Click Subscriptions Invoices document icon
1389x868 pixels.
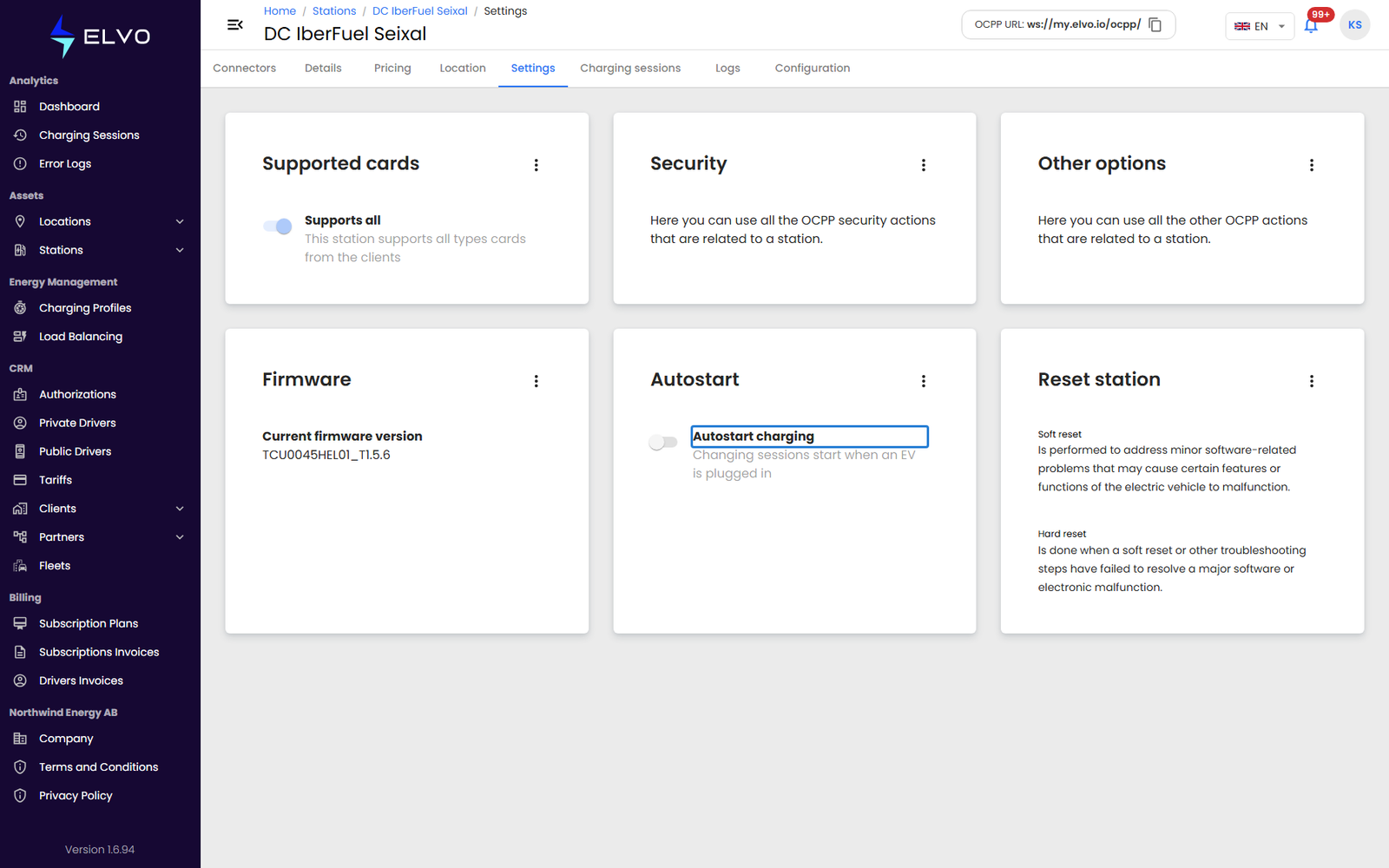click(x=20, y=652)
